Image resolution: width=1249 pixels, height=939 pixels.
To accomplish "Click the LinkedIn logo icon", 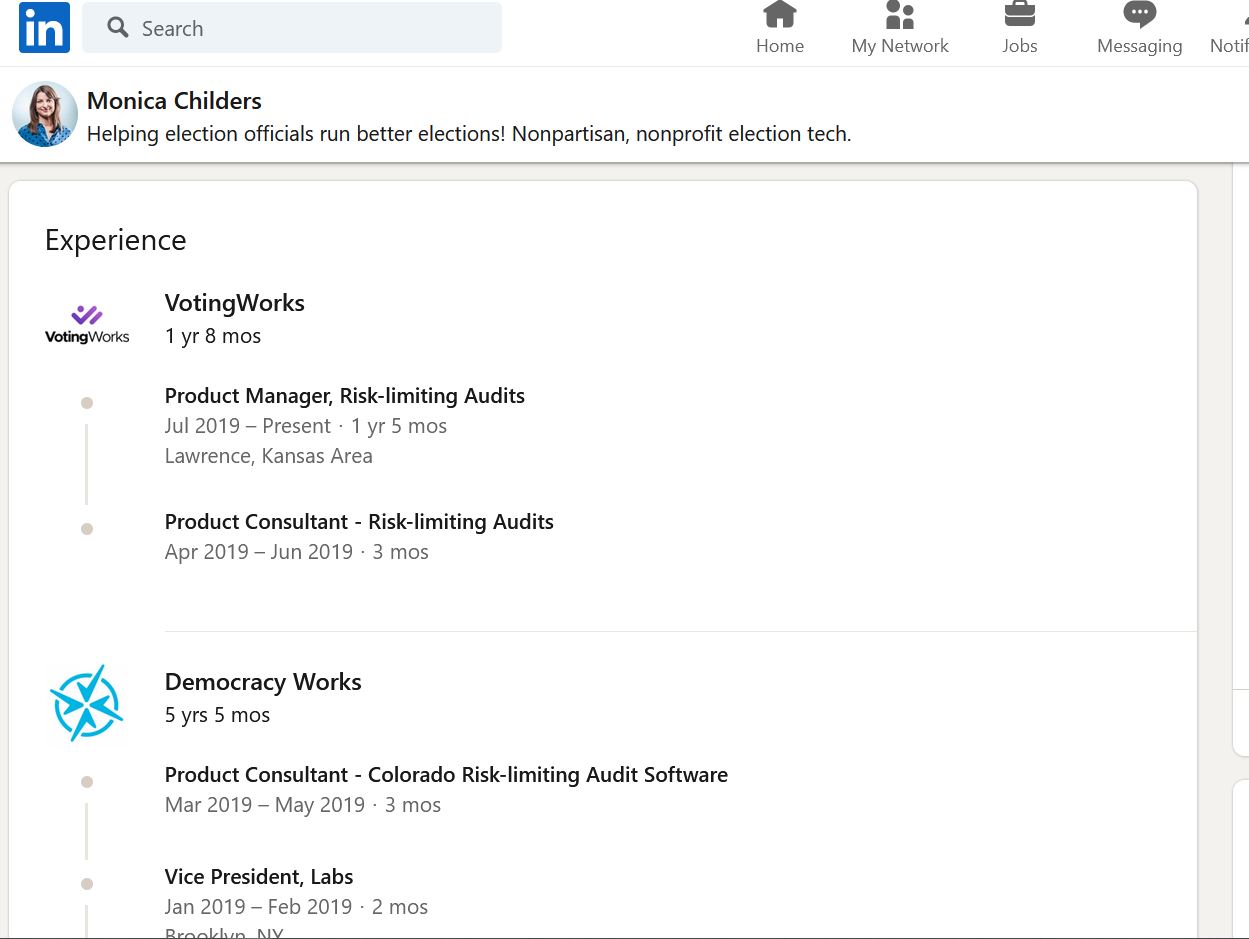I will pos(44,28).
